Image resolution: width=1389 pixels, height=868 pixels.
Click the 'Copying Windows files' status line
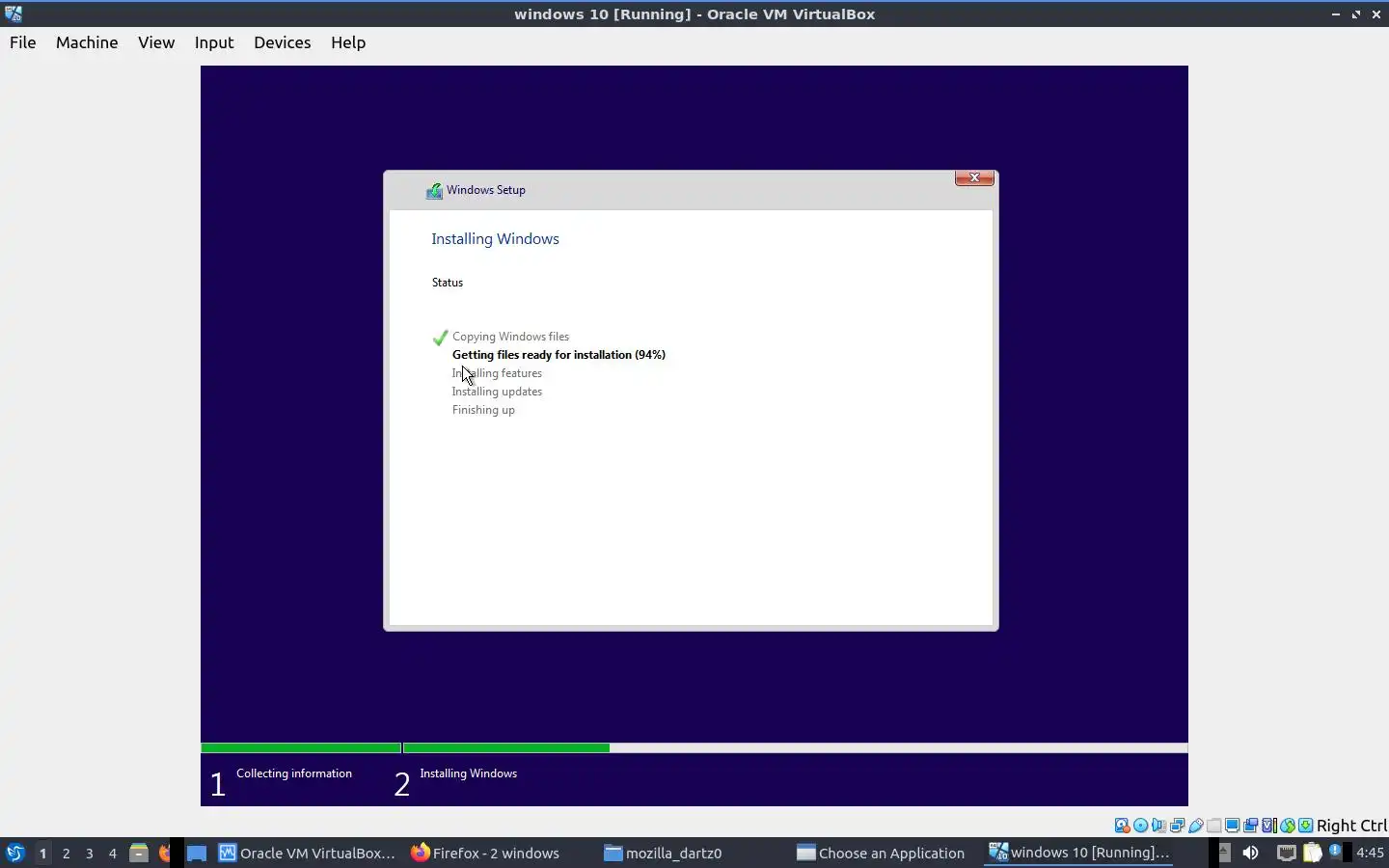click(510, 337)
